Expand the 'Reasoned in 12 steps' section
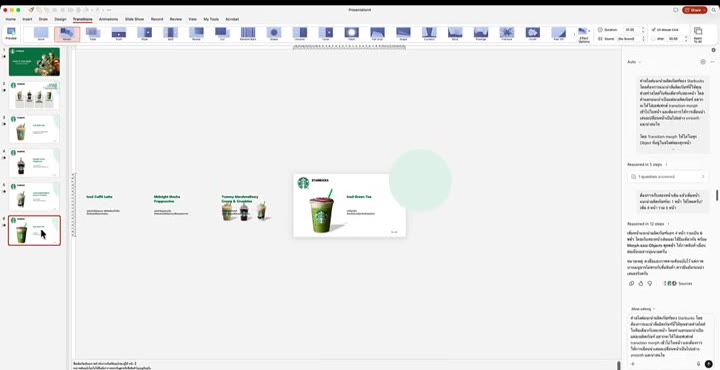The image size is (720, 370). click(648, 224)
